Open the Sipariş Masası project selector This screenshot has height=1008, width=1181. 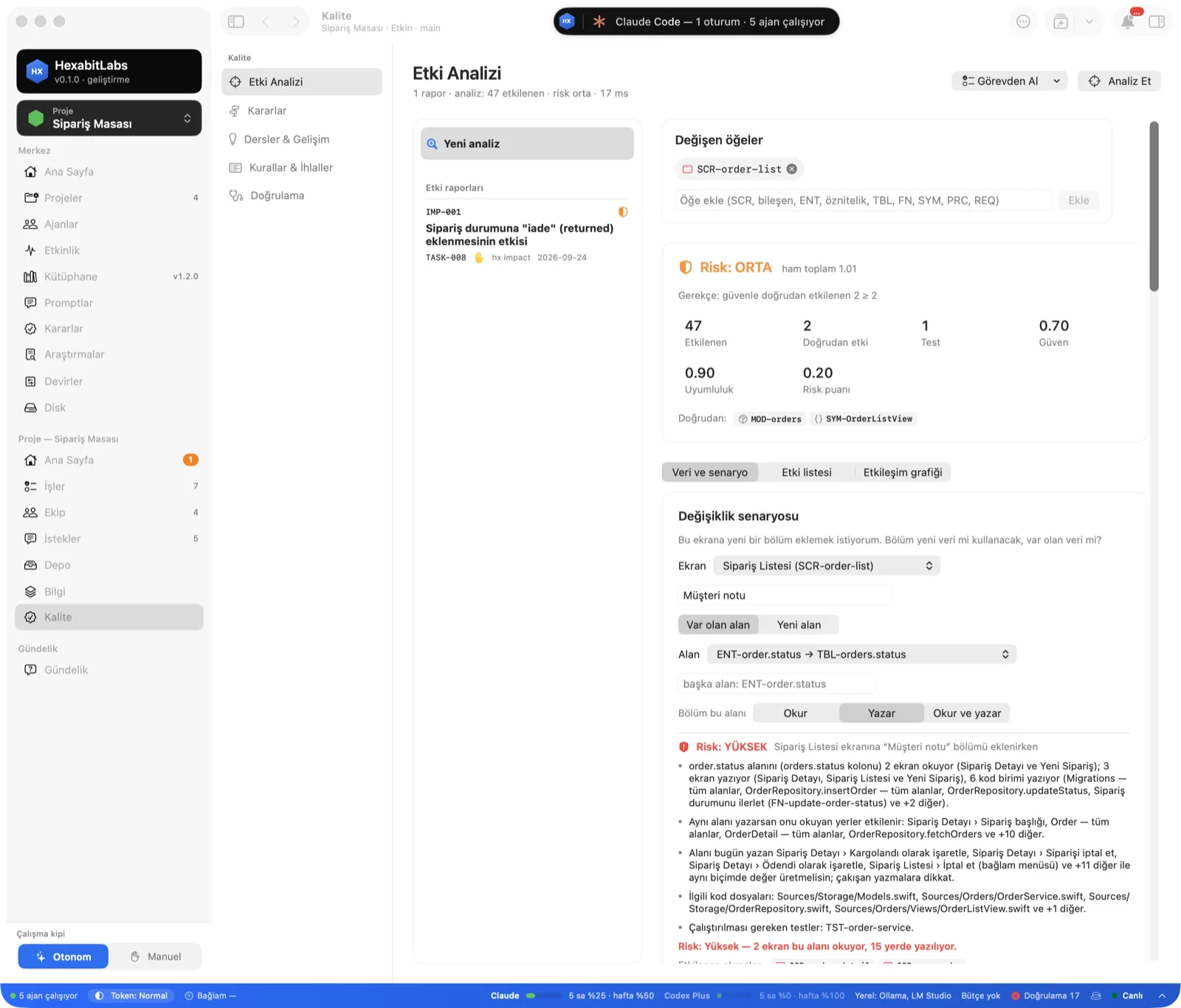click(x=109, y=118)
